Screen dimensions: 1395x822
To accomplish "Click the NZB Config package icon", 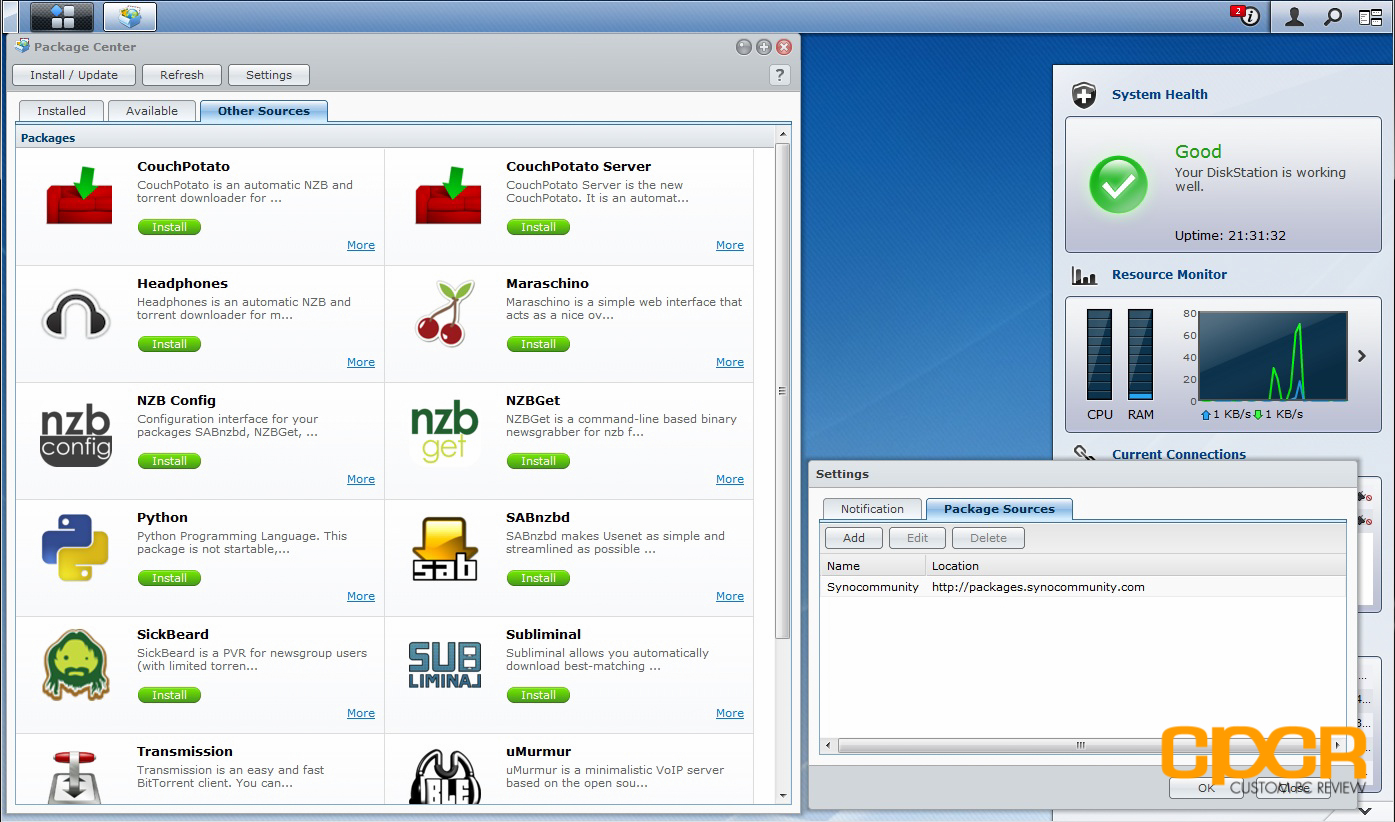I will click(75, 434).
